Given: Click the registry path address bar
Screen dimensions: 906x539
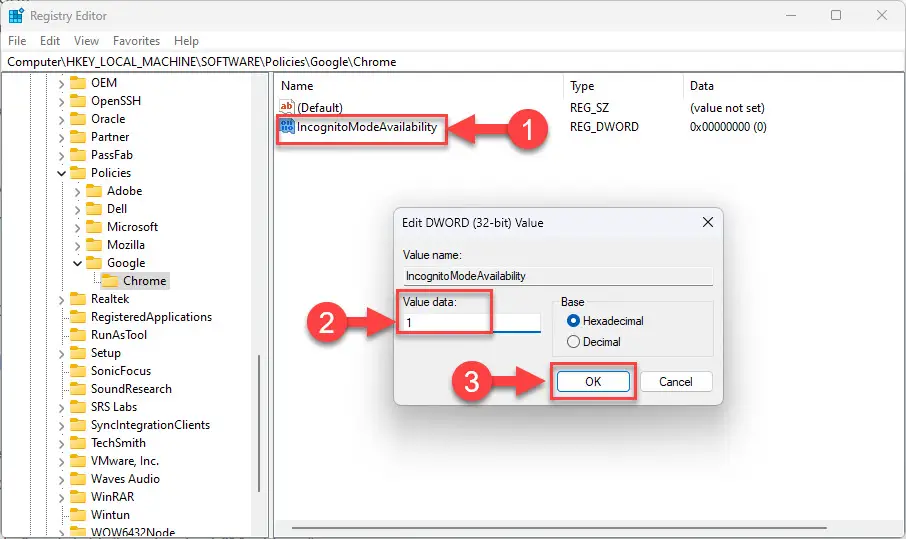Looking at the screenshot, I should pyautogui.click(x=452, y=62).
